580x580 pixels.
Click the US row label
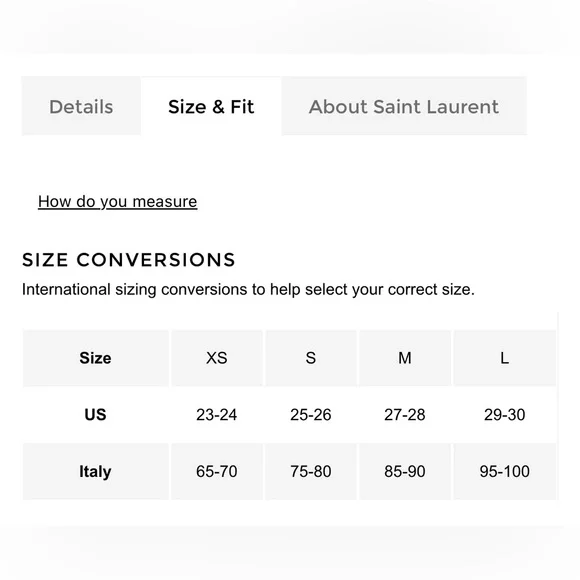[95, 415]
